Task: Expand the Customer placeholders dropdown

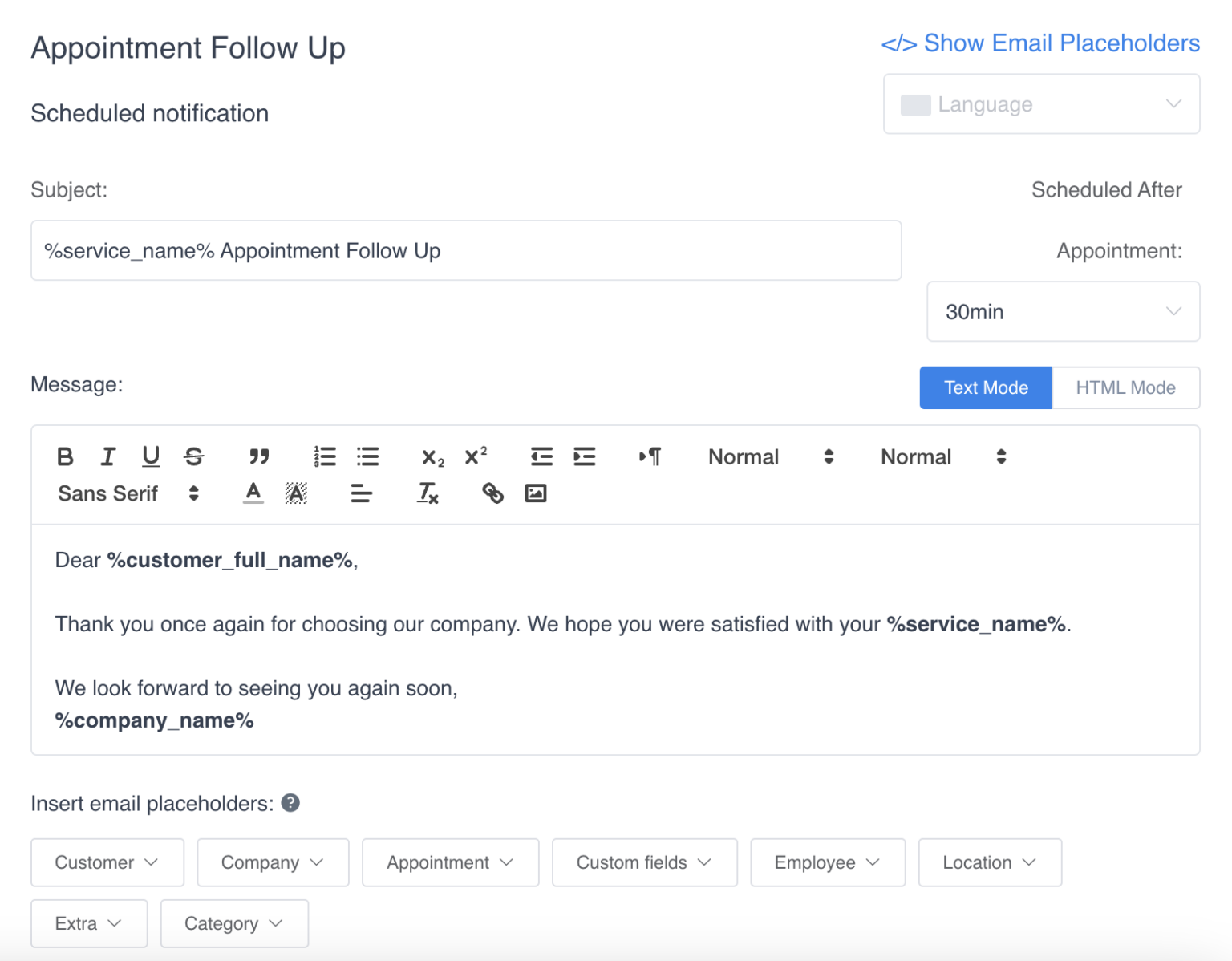Action: (x=107, y=862)
